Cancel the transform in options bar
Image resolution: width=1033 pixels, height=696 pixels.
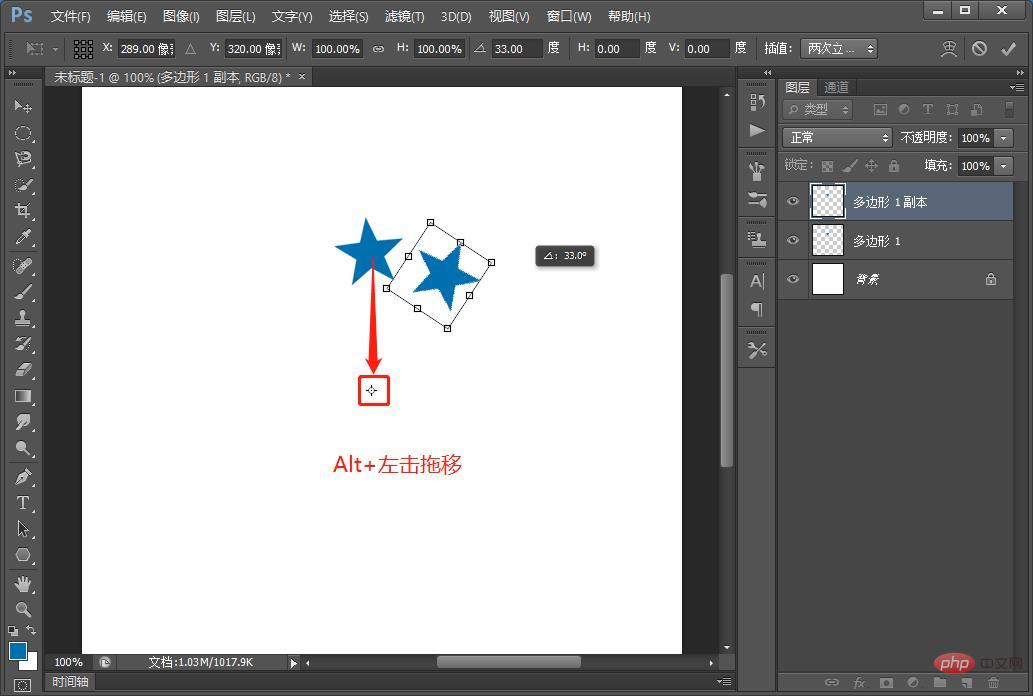pyautogui.click(x=979, y=49)
